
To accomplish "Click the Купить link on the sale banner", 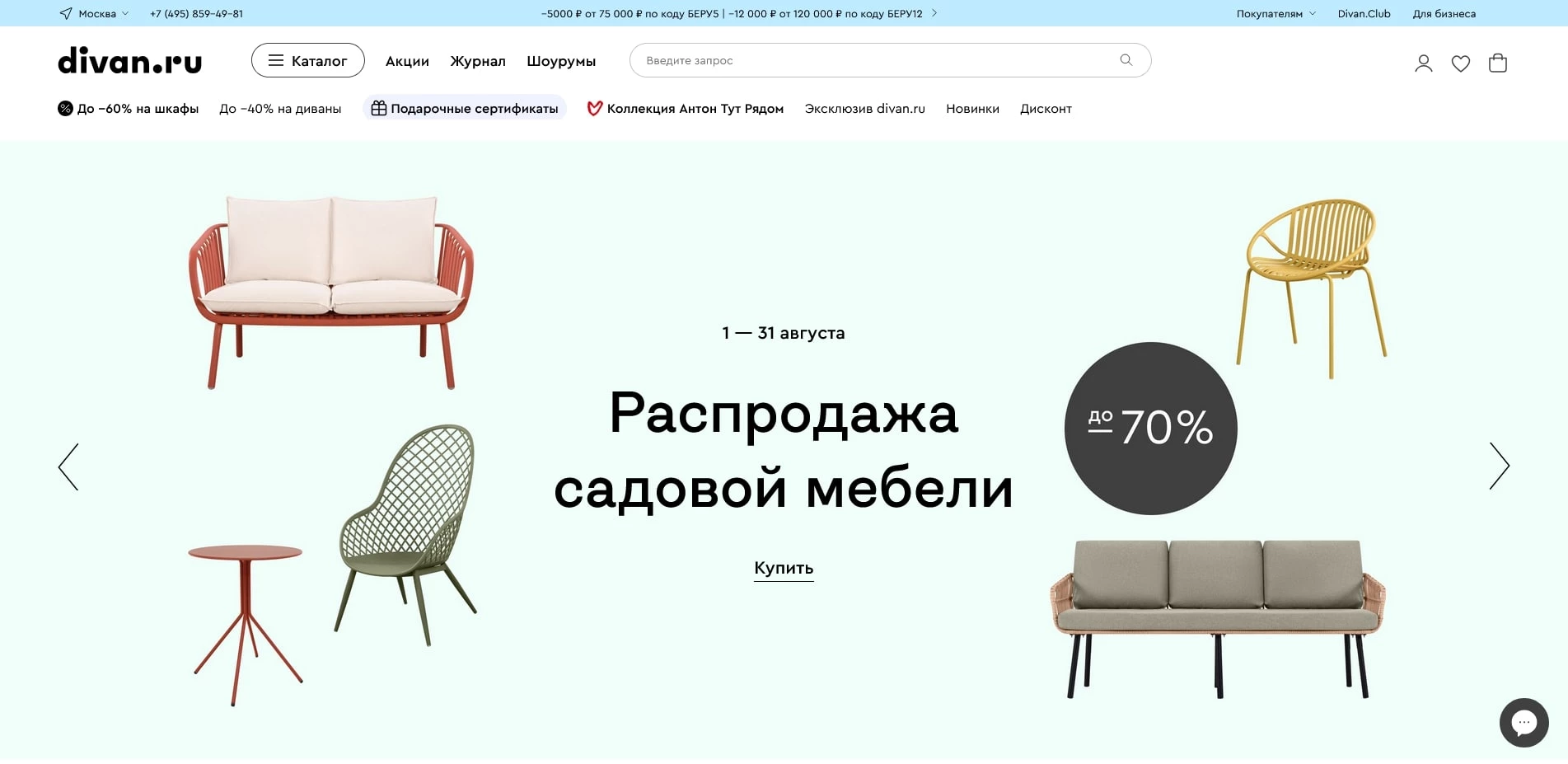I will click(x=782, y=567).
